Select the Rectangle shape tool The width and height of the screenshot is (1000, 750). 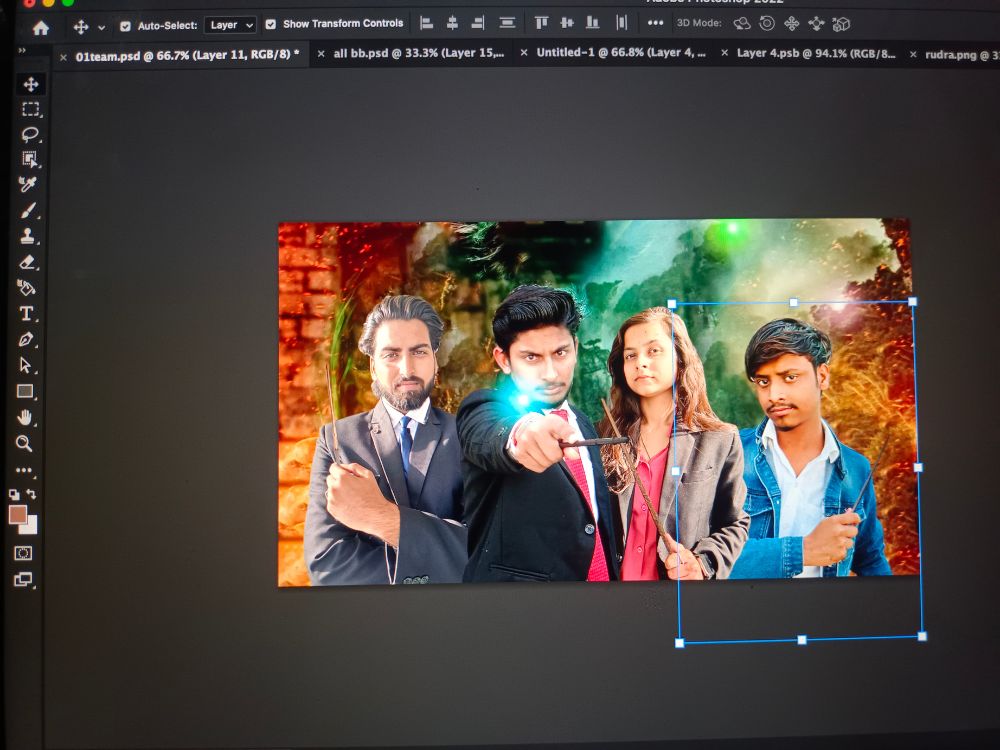pyautogui.click(x=25, y=391)
